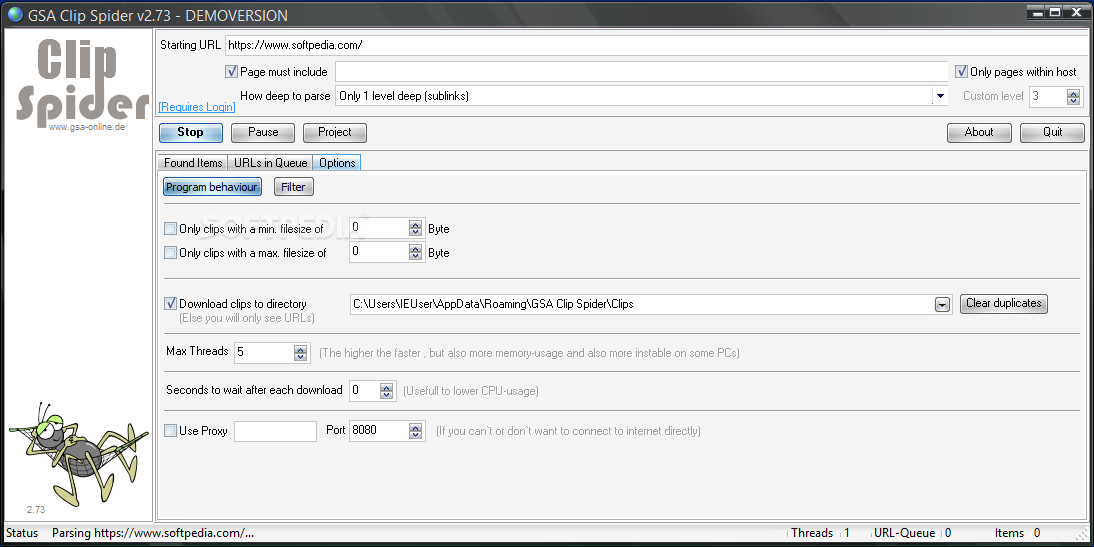
Task: Open the Requires Login link
Action: point(197,107)
